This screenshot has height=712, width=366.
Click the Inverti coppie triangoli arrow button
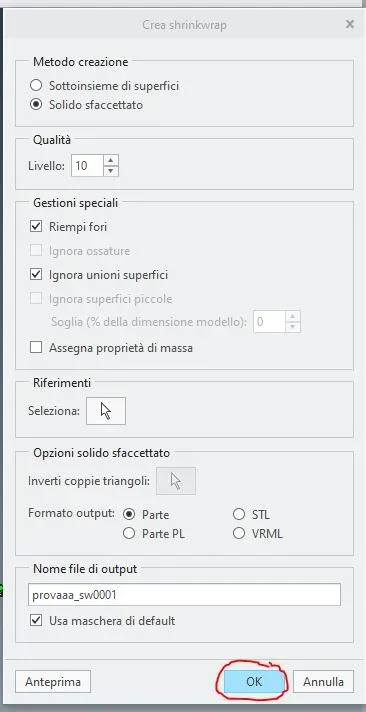click(176, 481)
